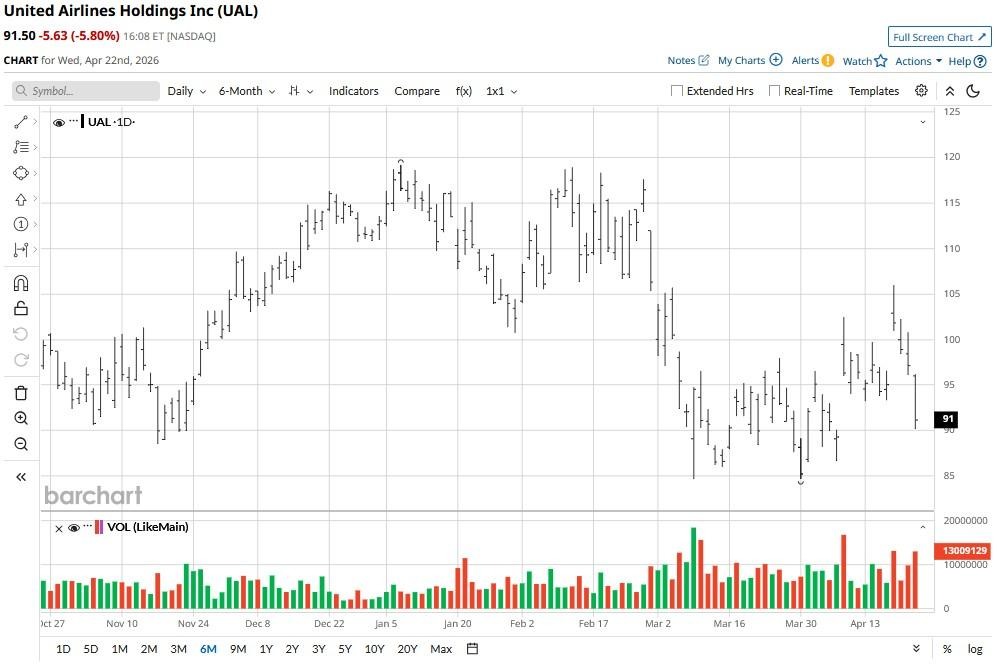Select the 1D time range

pyautogui.click(x=63, y=648)
